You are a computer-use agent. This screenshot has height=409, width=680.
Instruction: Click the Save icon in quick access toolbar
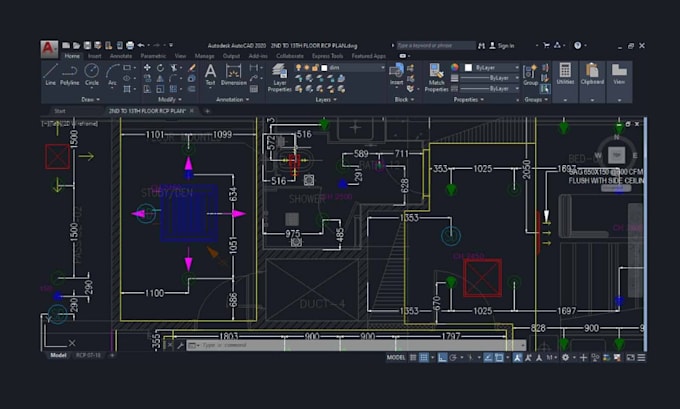click(x=87, y=45)
